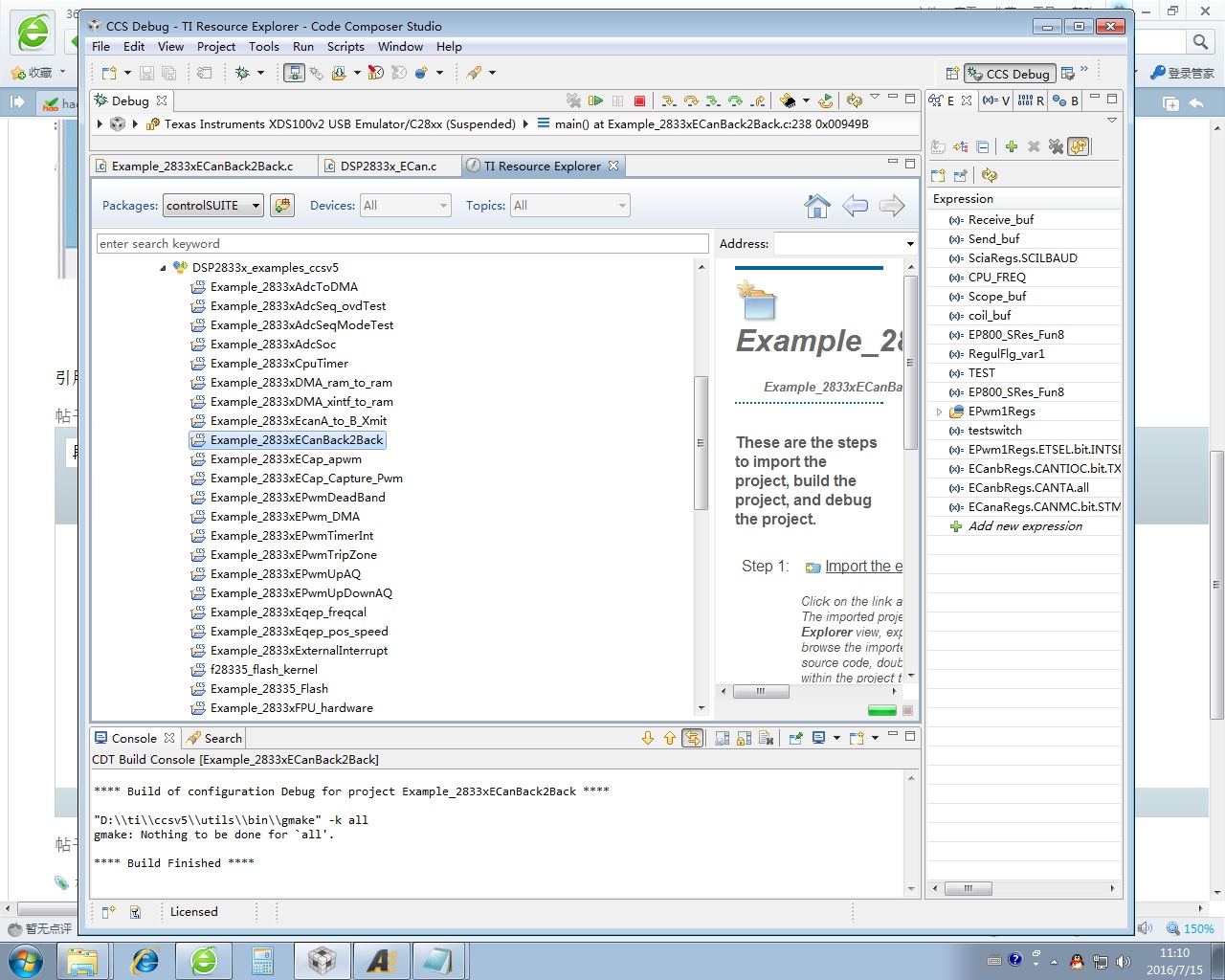Click the Resume (green play) debug button
The width and height of the screenshot is (1225, 980).
point(595,100)
